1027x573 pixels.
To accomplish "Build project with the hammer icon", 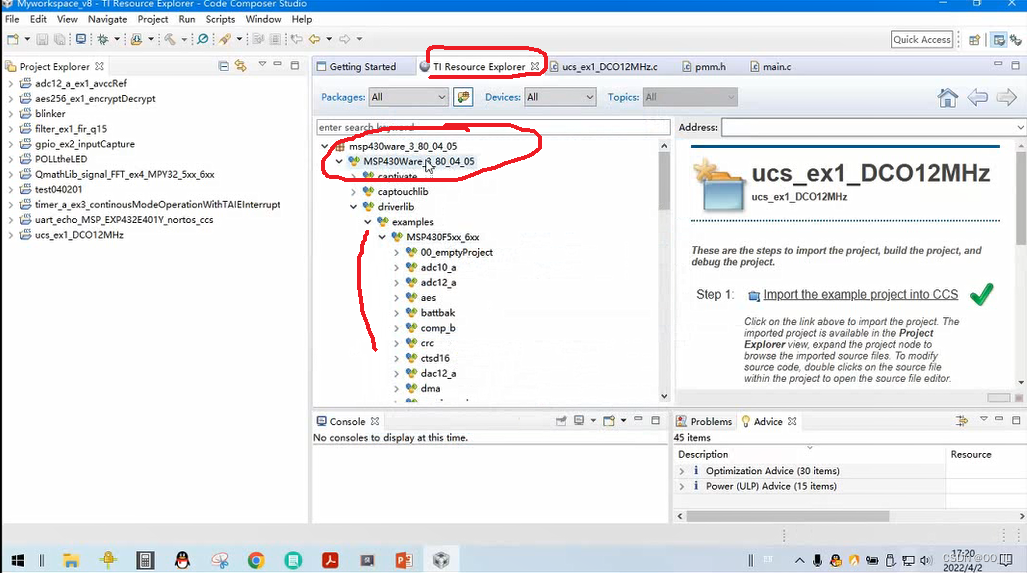I will 170,39.
